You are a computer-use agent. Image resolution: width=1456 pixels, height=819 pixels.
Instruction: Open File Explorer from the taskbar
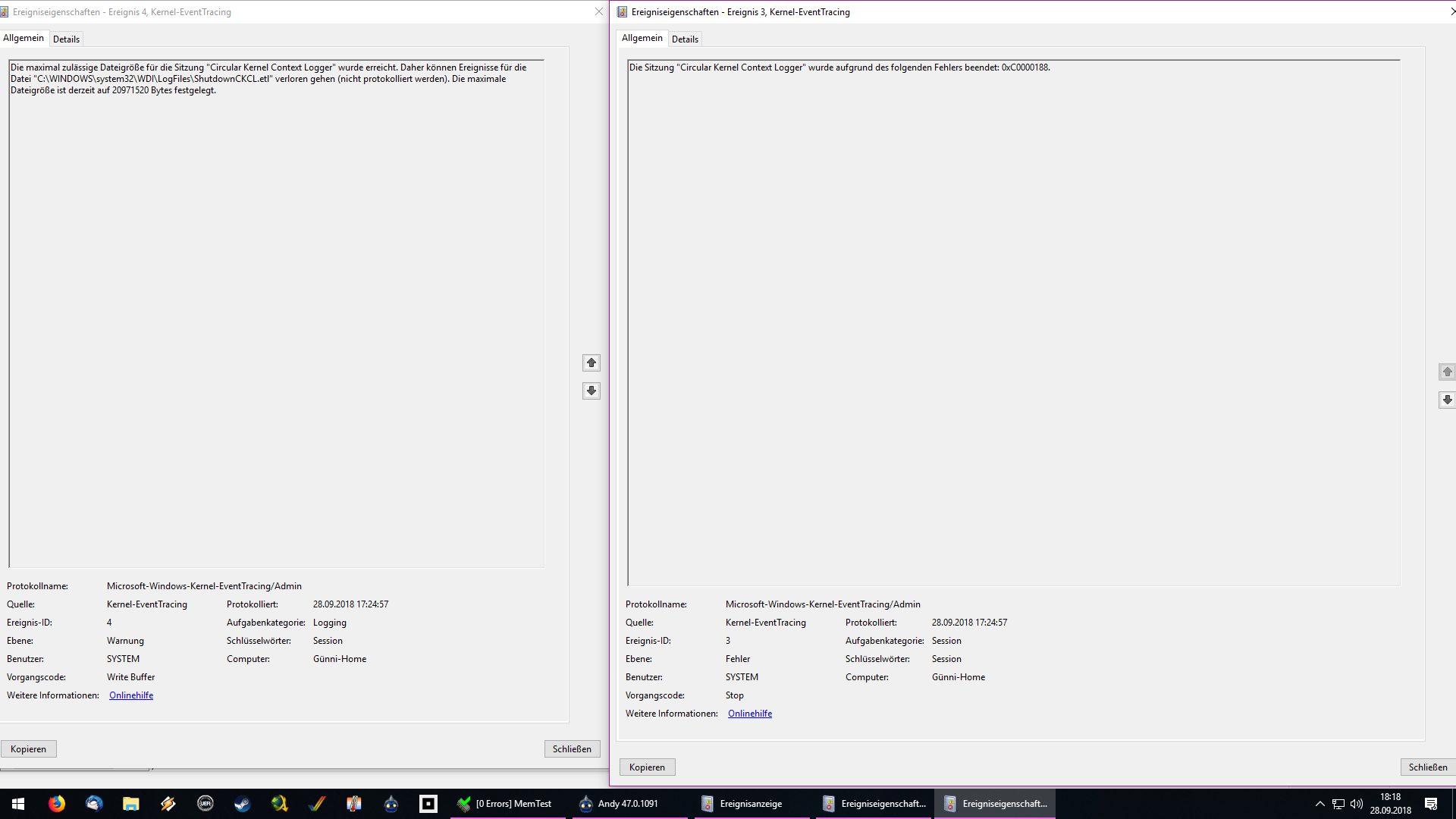pyautogui.click(x=131, y=804)
